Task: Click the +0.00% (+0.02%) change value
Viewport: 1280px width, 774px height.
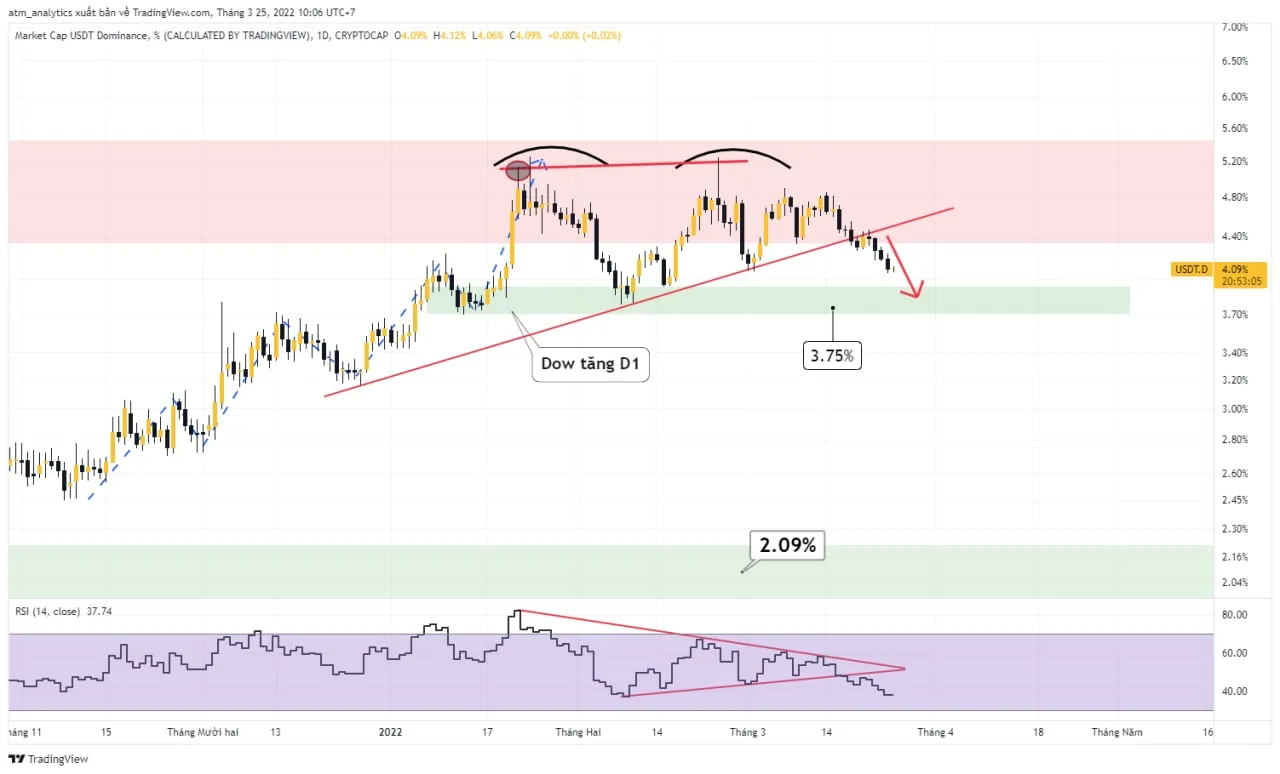Action: click(584, 36)
